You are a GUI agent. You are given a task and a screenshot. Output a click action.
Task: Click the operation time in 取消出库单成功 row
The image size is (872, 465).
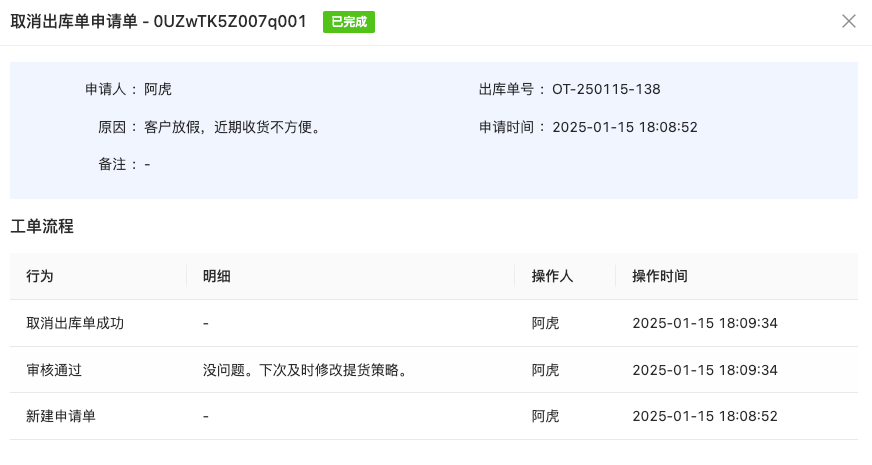705,323
